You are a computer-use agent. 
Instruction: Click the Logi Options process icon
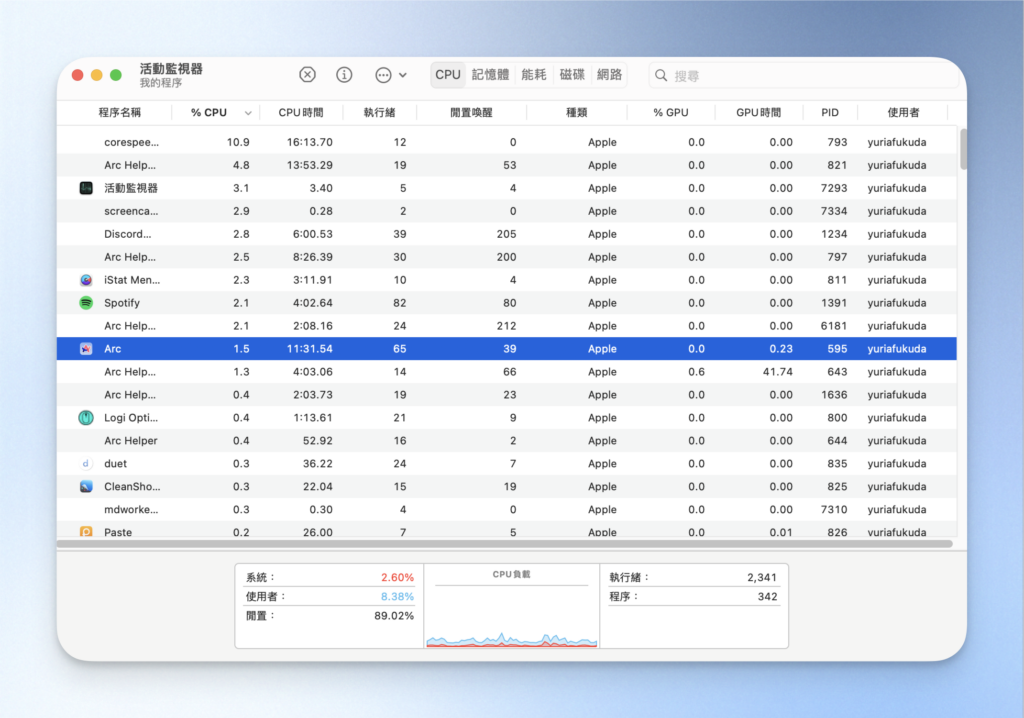pos(86,417)
